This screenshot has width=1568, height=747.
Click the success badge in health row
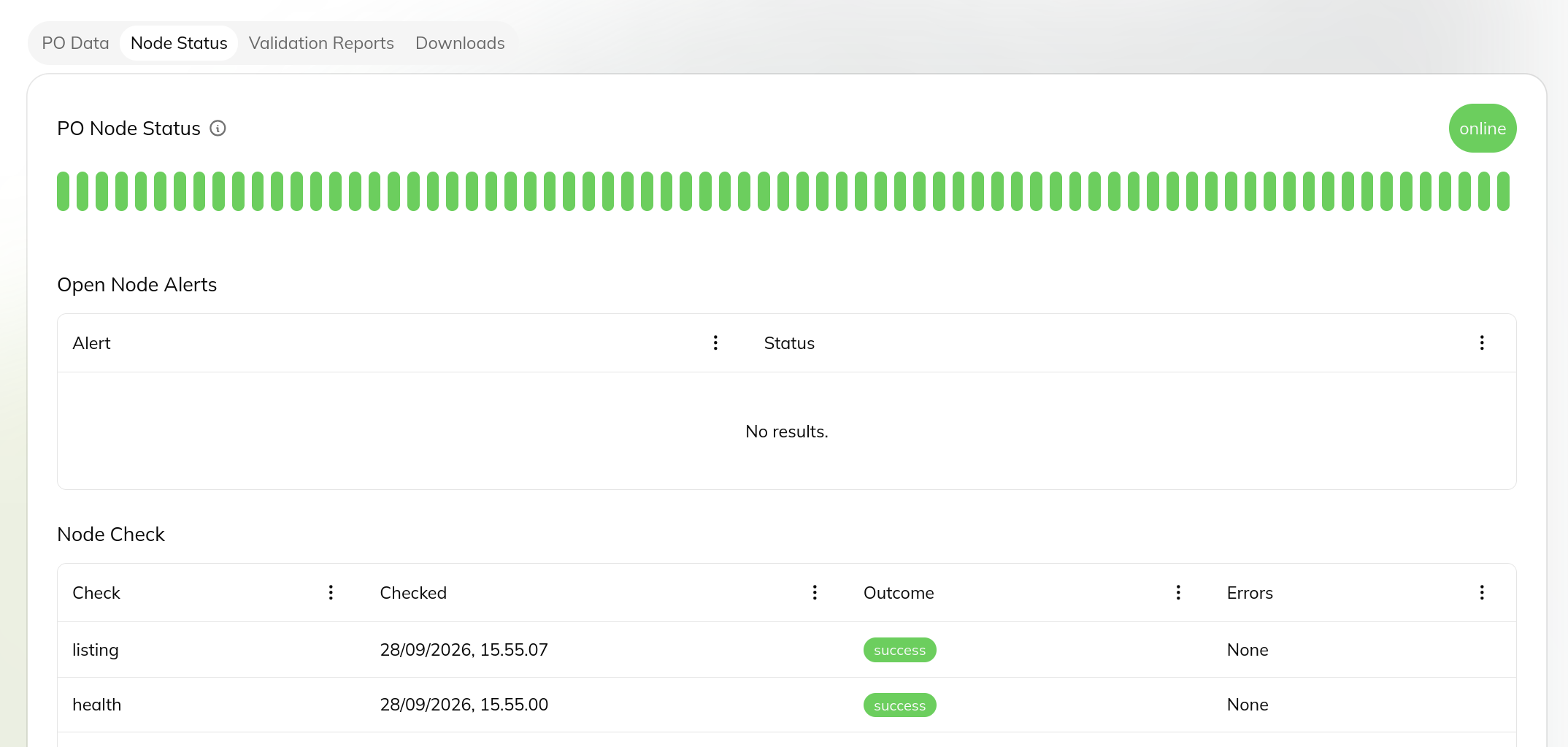coord(899,705)
